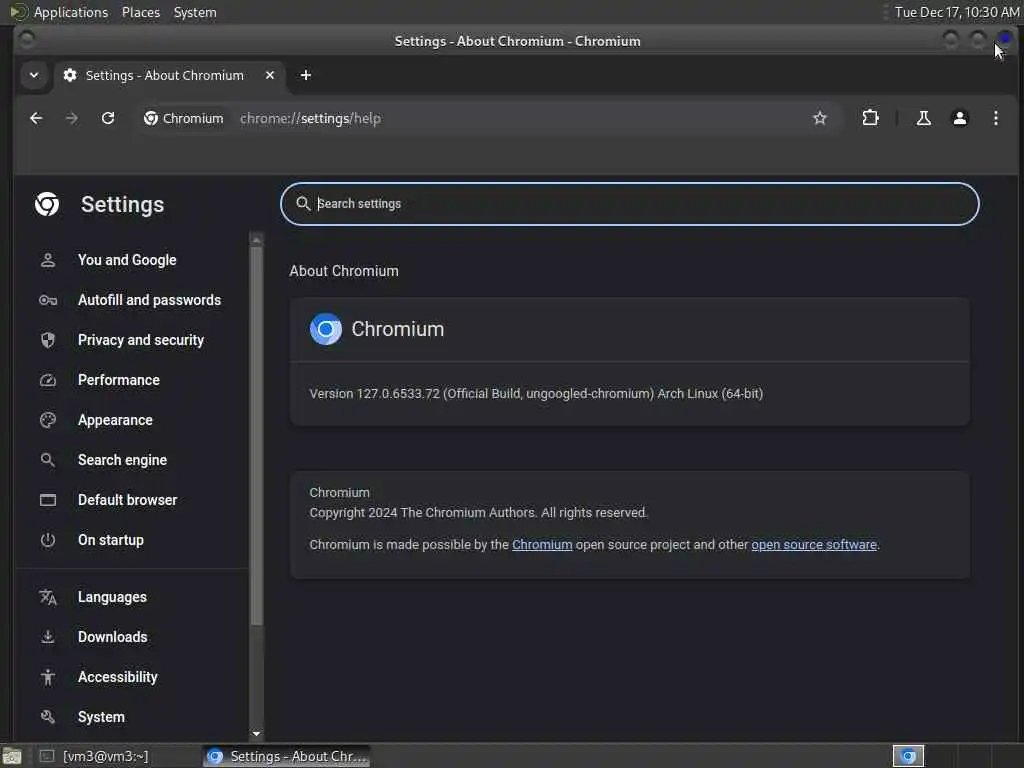Screen dimensions: 1024x768
Task: Open Performance settings
Action: pos(119,380)
